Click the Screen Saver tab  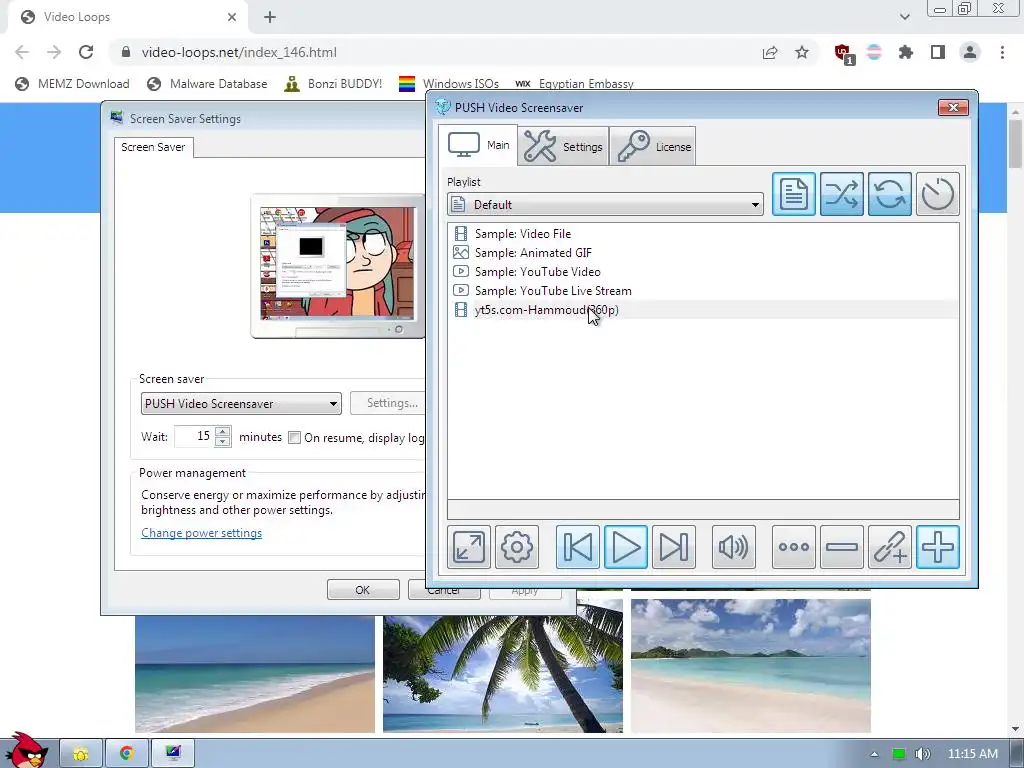[153, 147]
